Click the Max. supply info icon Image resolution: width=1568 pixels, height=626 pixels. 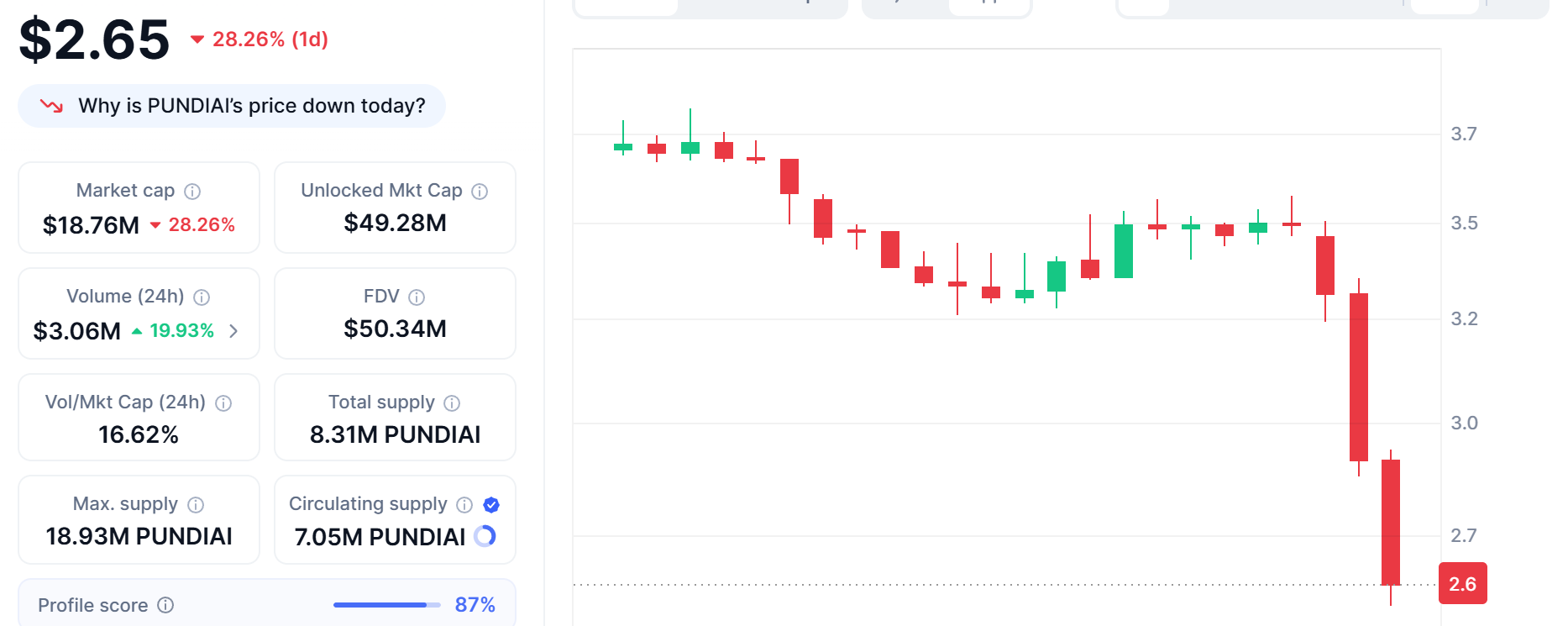[196, 505]
